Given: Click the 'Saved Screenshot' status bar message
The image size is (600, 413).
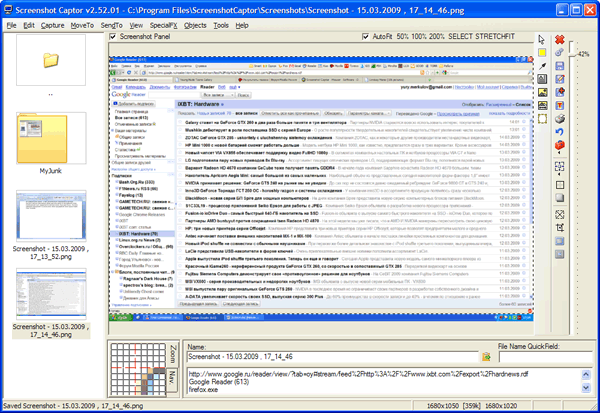Looking at the screenshot, I should pos(73,406).
